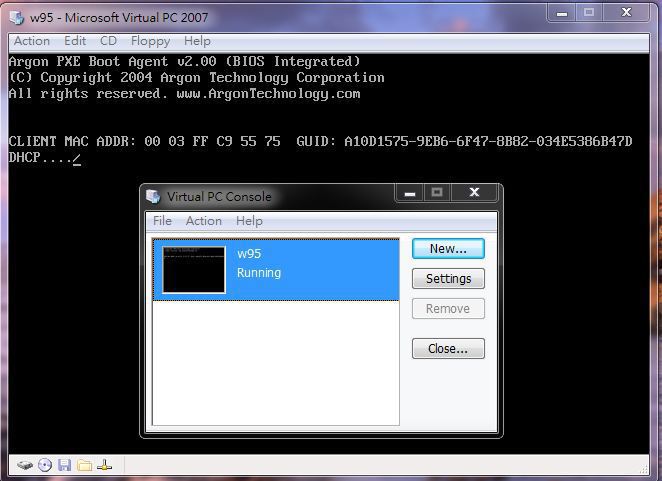This screenshot has height=481, width=662.
Task: Click the hard disk status icon
Action: [25, 465]
